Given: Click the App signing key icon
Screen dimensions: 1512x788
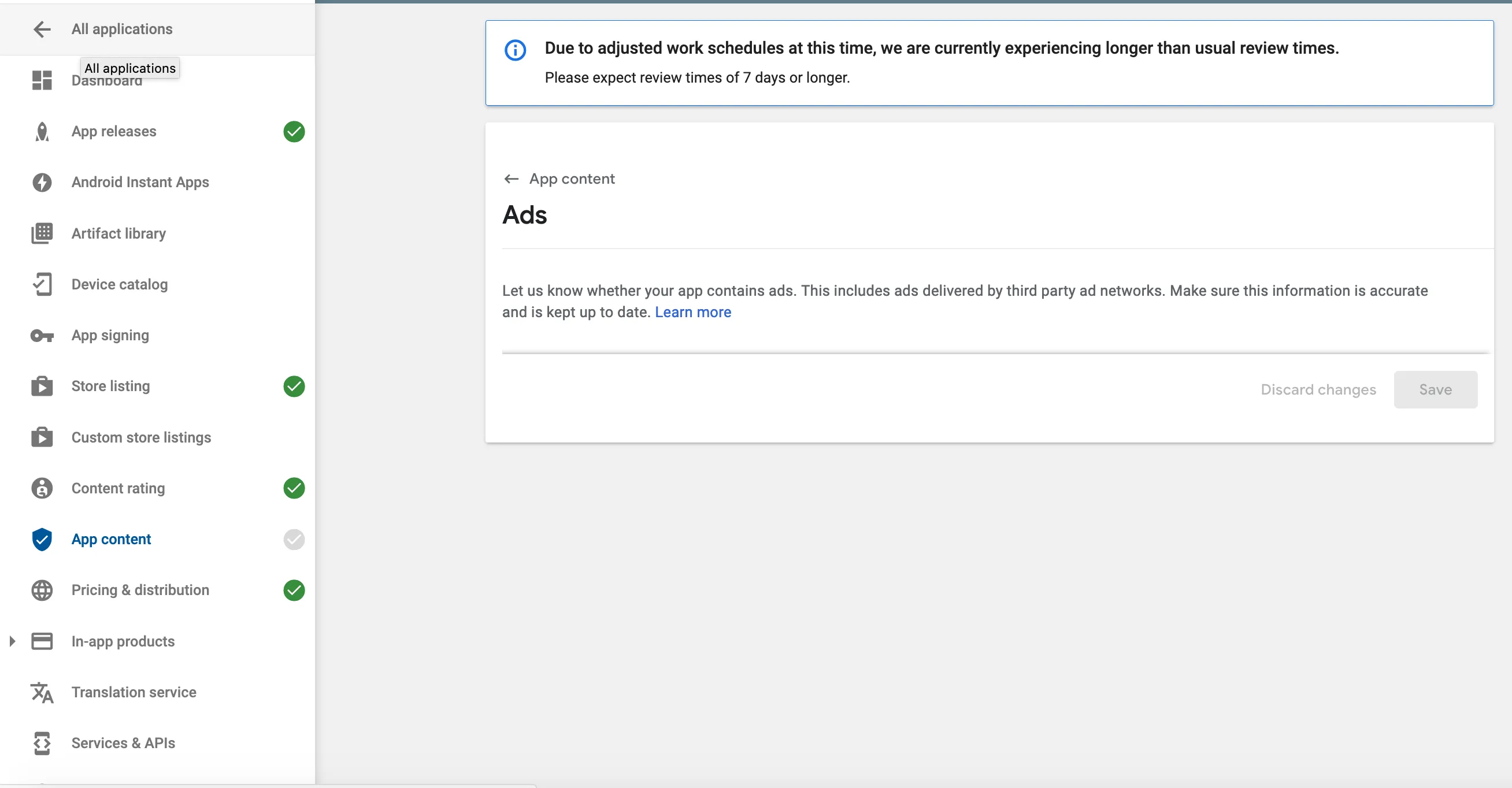Looking at the screenshot, I should point(42,336).
